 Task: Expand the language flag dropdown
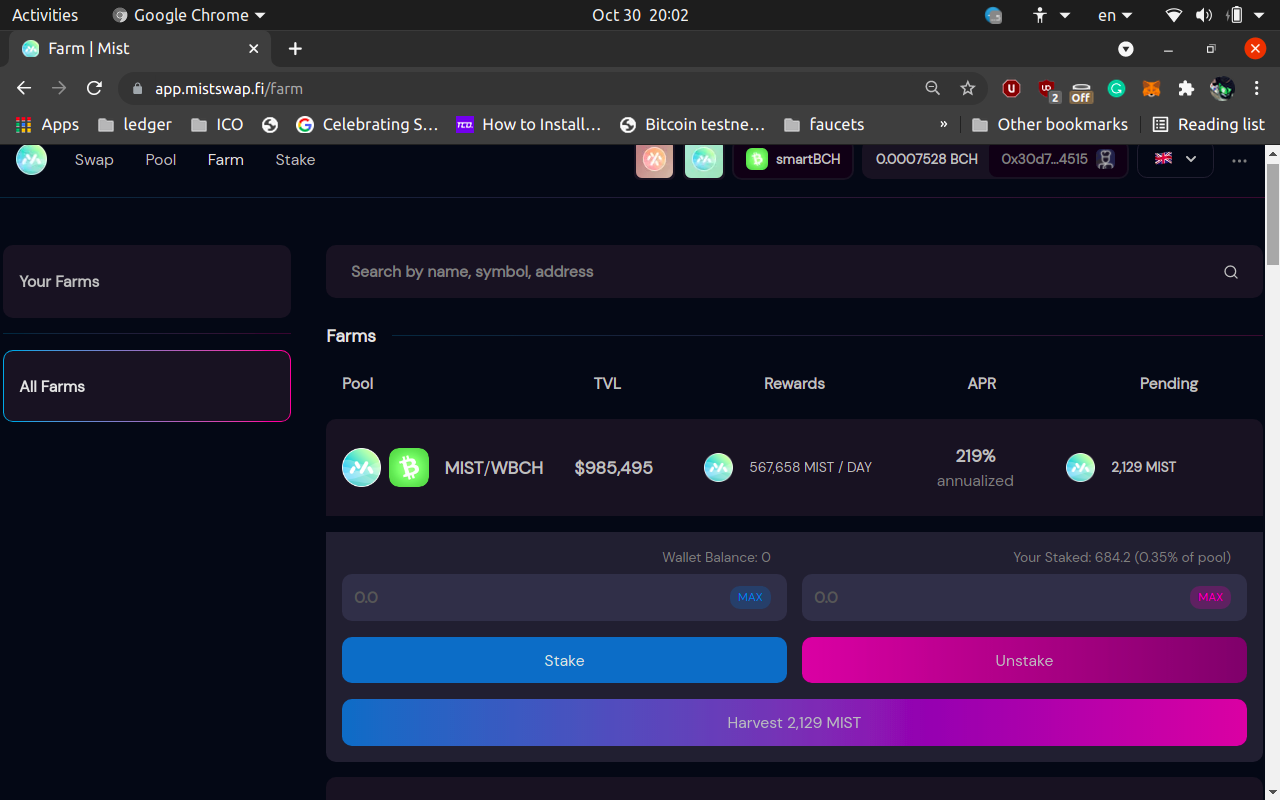pyautogui.click(x=1175, y=159)
